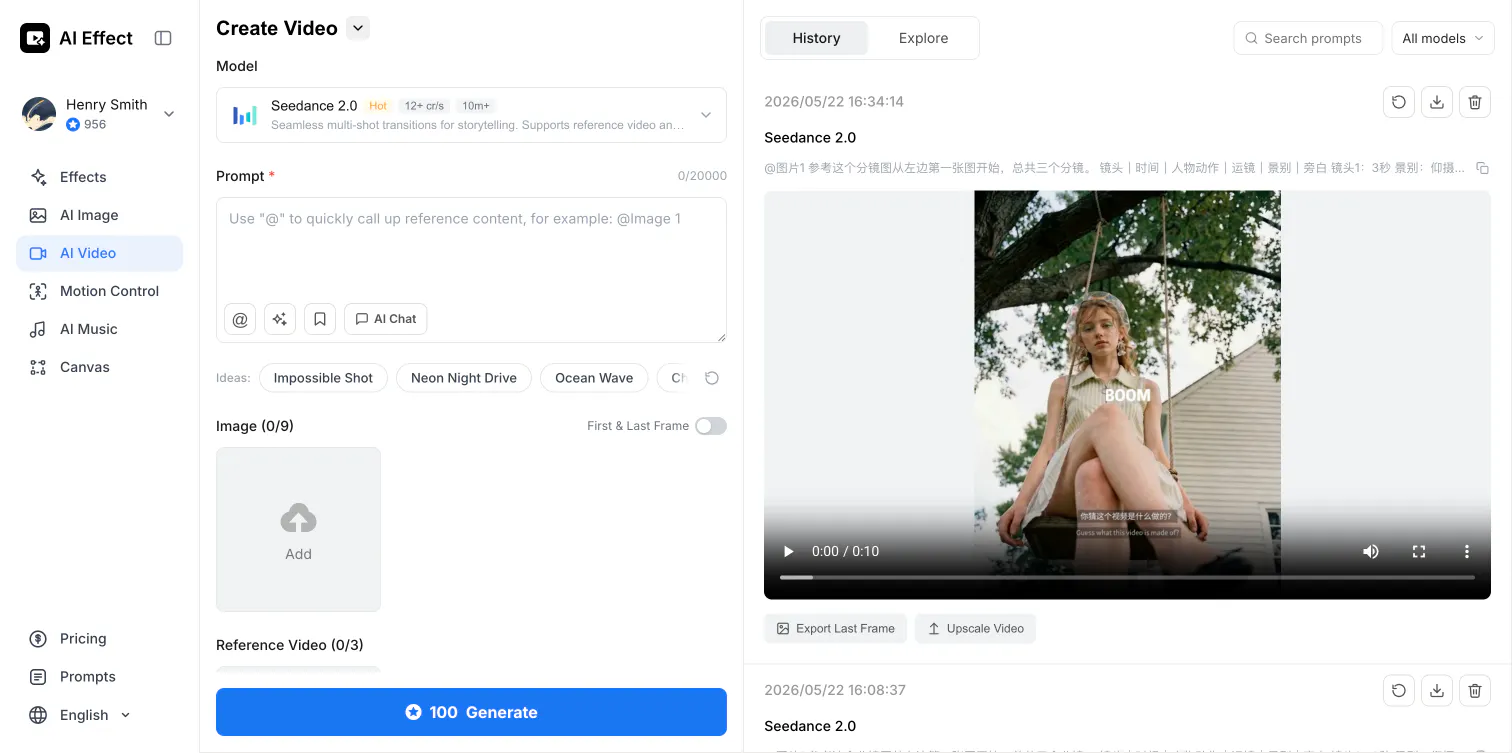The width and height of the screenshot is (1512, 753).
Task: Click the AI Effect logo
Action: (76, 38)
